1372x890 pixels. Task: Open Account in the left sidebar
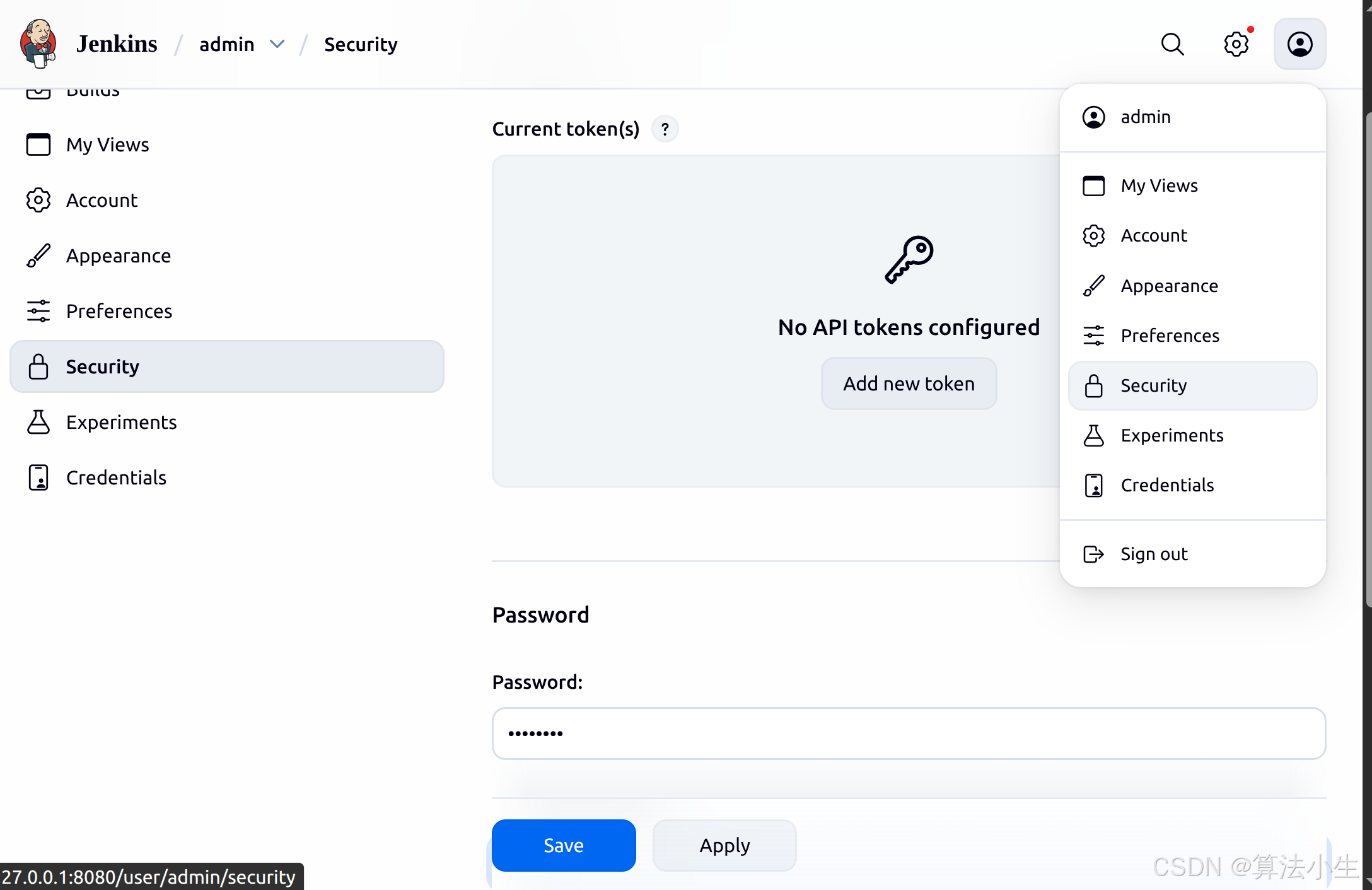[102, 200]
